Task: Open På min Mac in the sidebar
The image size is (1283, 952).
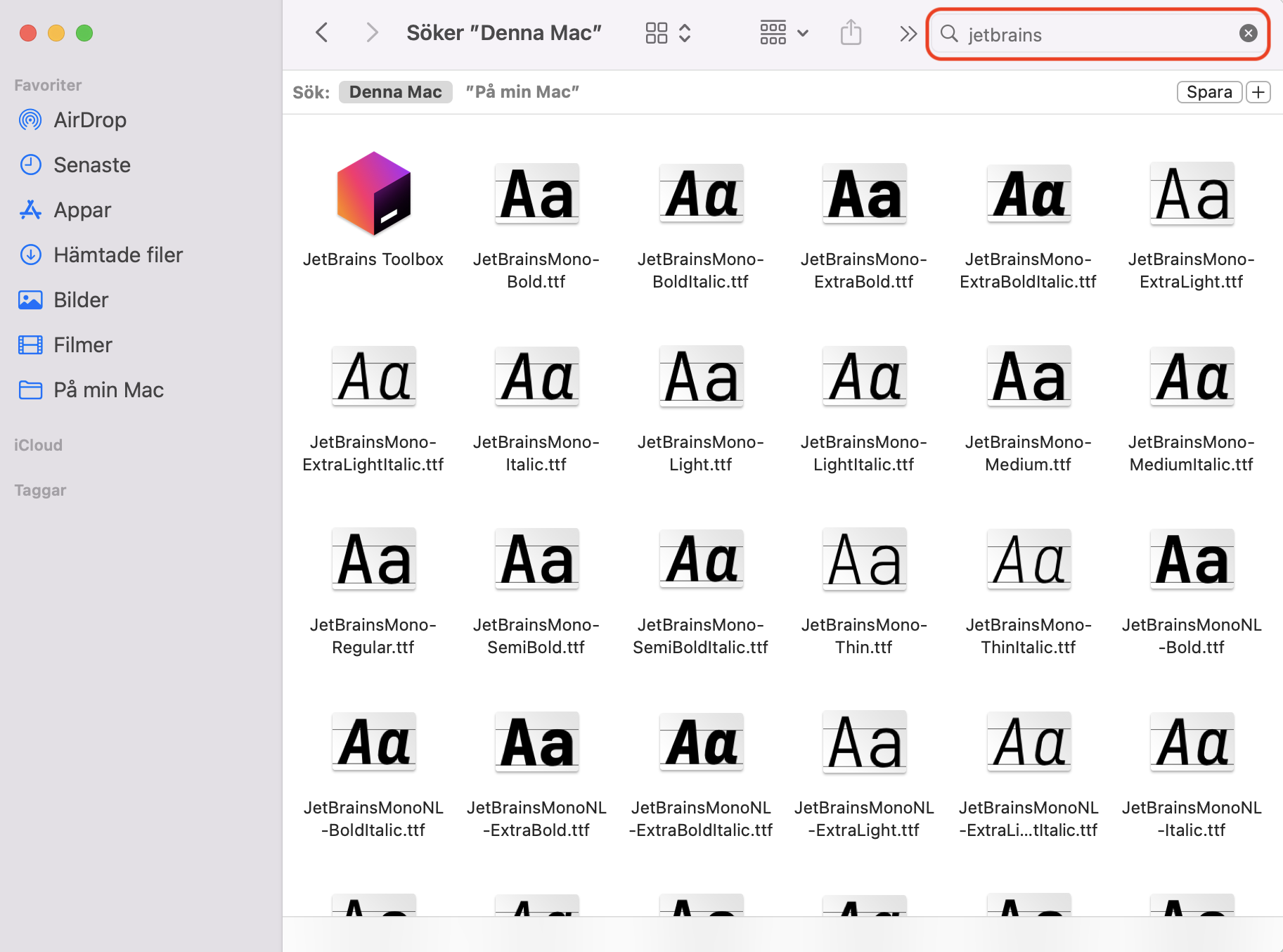Action: 91,390
